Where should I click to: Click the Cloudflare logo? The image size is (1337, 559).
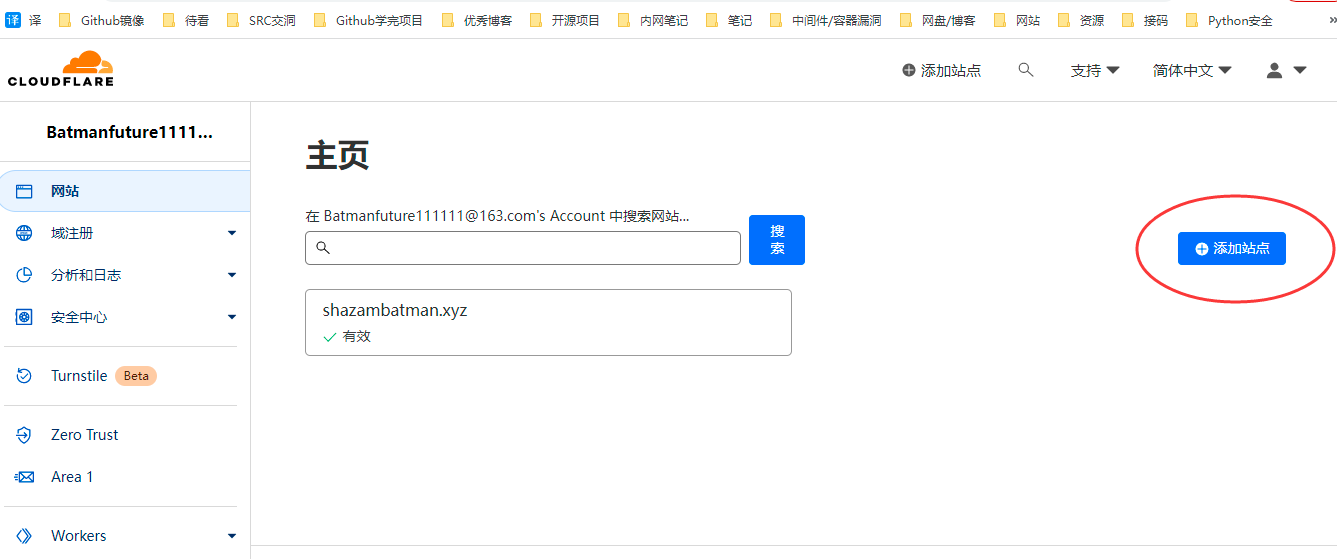[61, 69]
